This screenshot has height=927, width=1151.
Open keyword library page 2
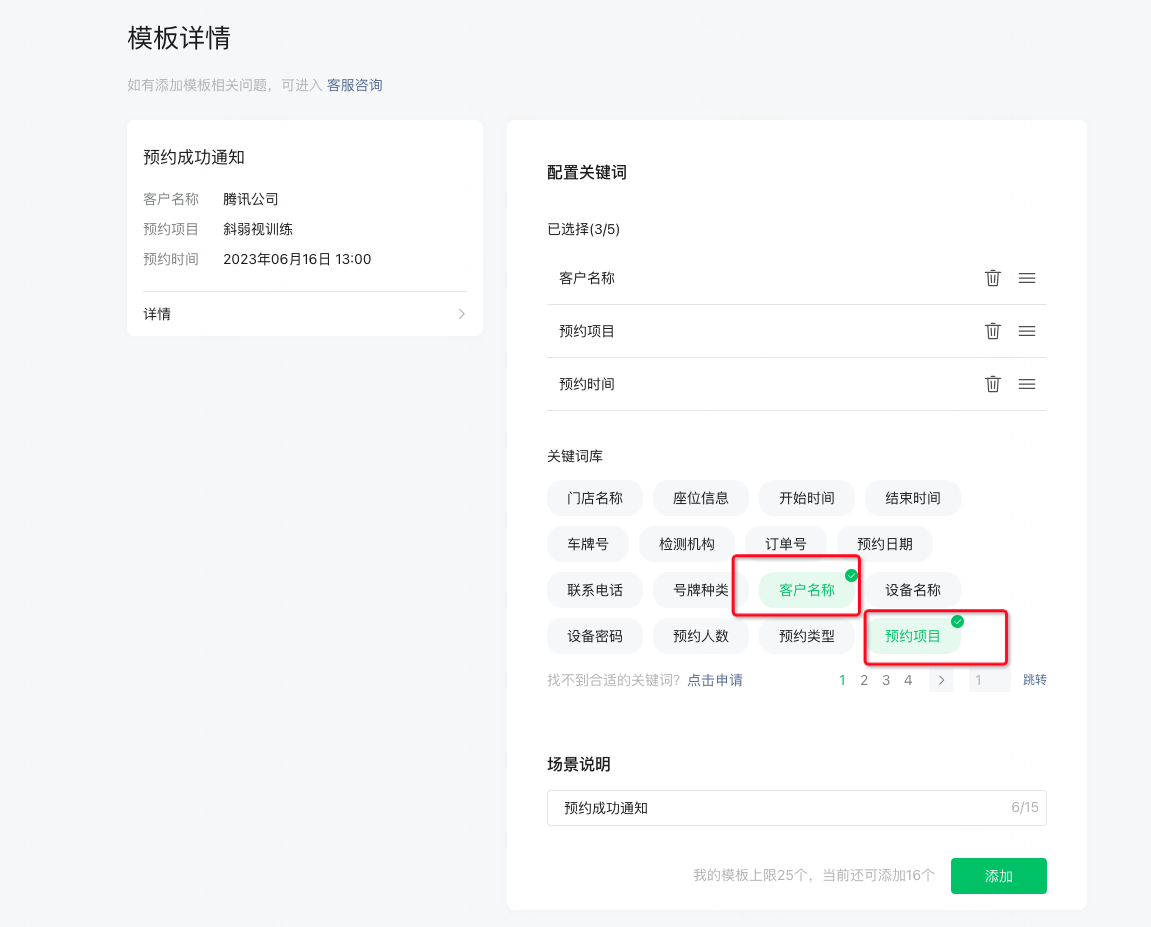[864, 680]
